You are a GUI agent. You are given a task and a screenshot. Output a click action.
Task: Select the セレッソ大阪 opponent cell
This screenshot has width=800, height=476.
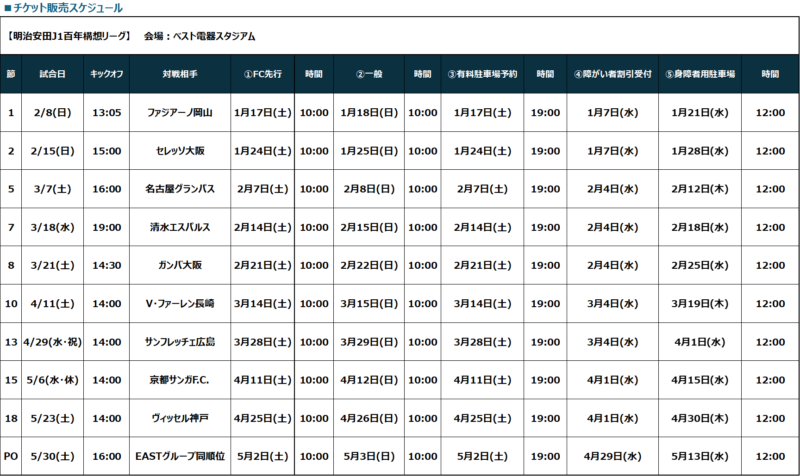pos(179,151)
